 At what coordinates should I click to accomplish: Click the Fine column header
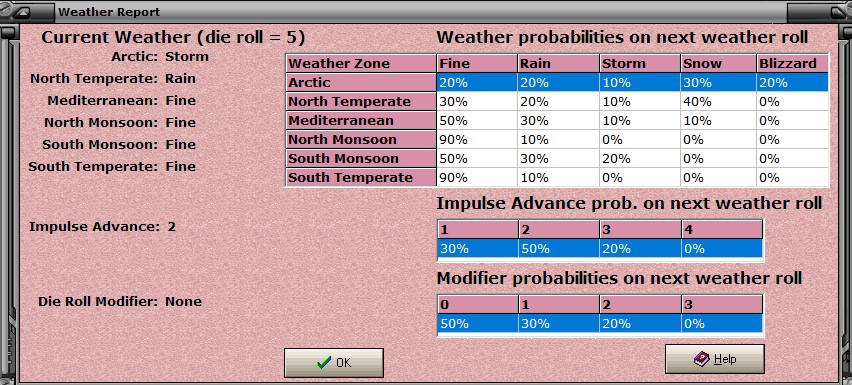pos(477,64)
